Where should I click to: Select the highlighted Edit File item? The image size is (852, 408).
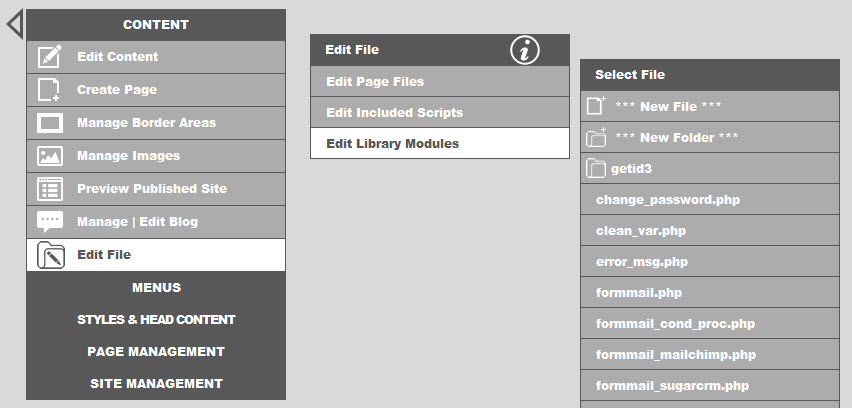(x=156, y=255)
